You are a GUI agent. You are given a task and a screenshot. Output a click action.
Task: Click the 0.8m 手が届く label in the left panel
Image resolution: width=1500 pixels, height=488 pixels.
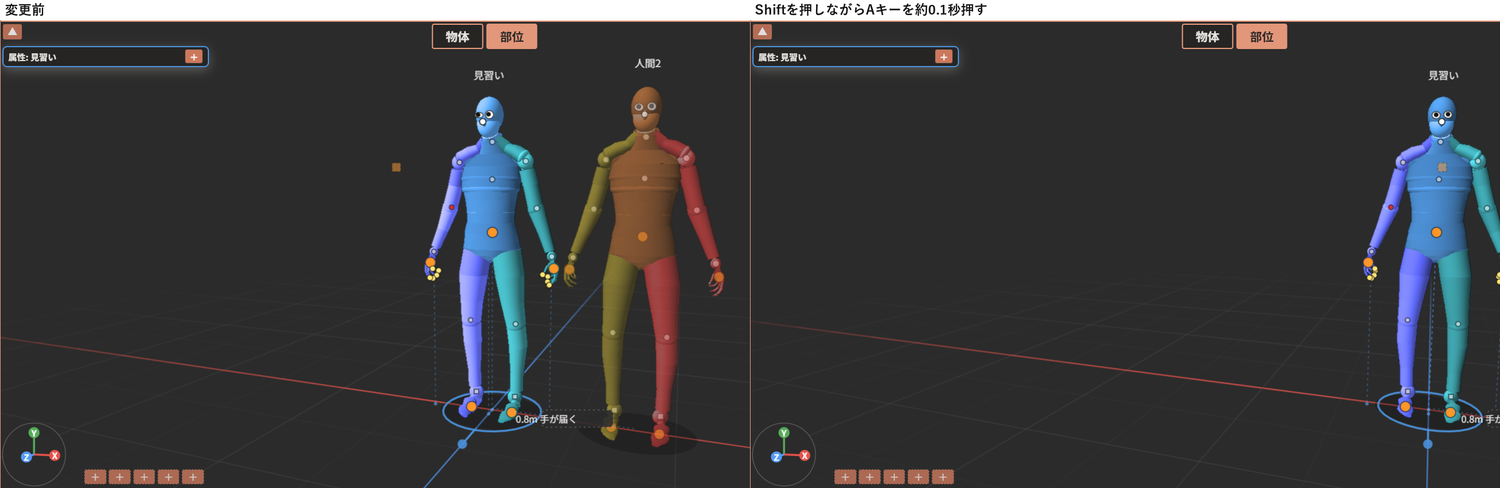pyautogui.click(x=546, y=419)
